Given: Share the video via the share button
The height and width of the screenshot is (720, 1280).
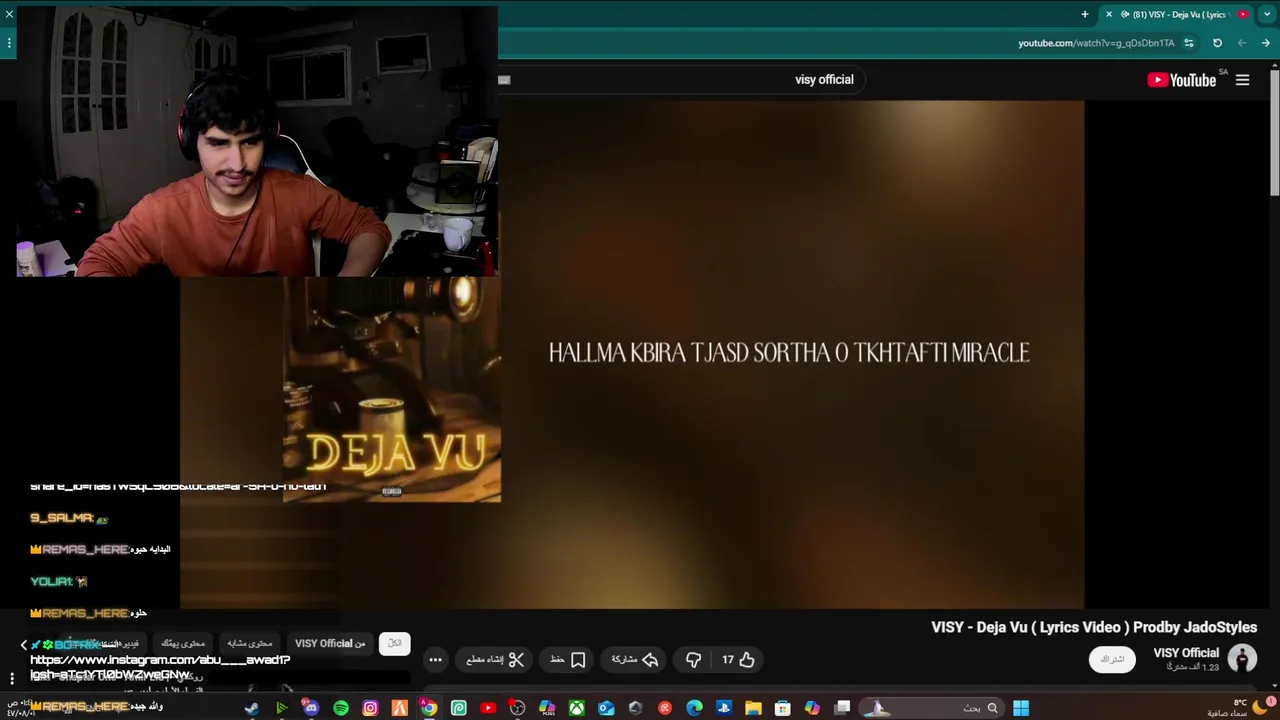Looking at the screenshot, I should (x=635, y=660).
